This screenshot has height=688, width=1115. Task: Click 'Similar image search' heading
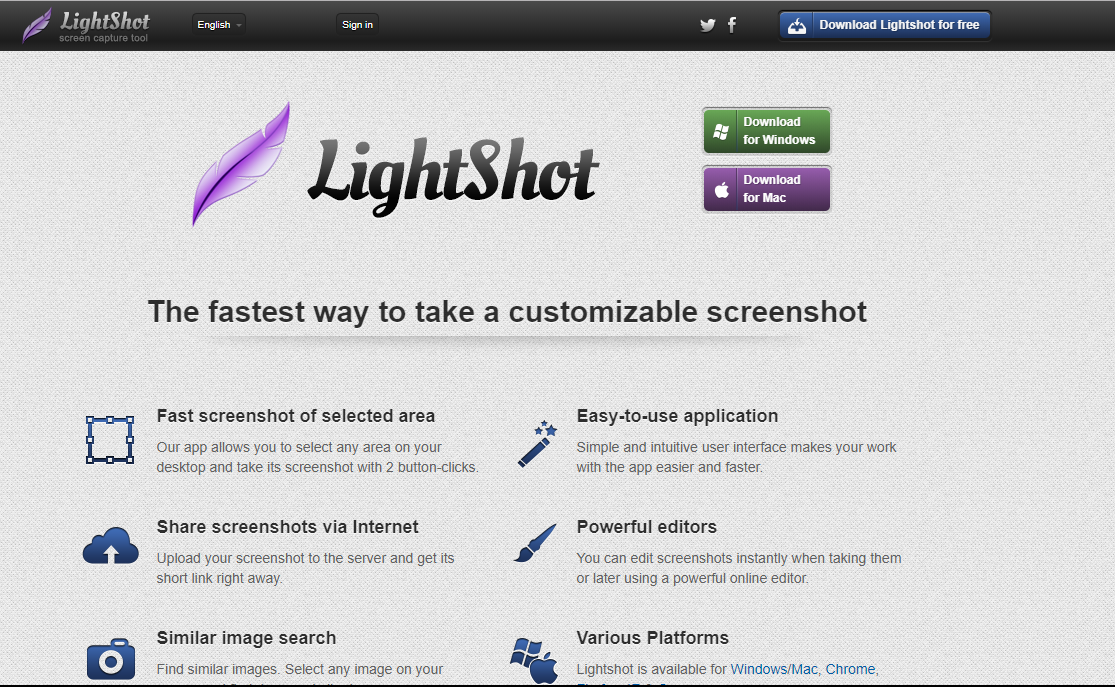pyautogui.click(x=246, y=638)
